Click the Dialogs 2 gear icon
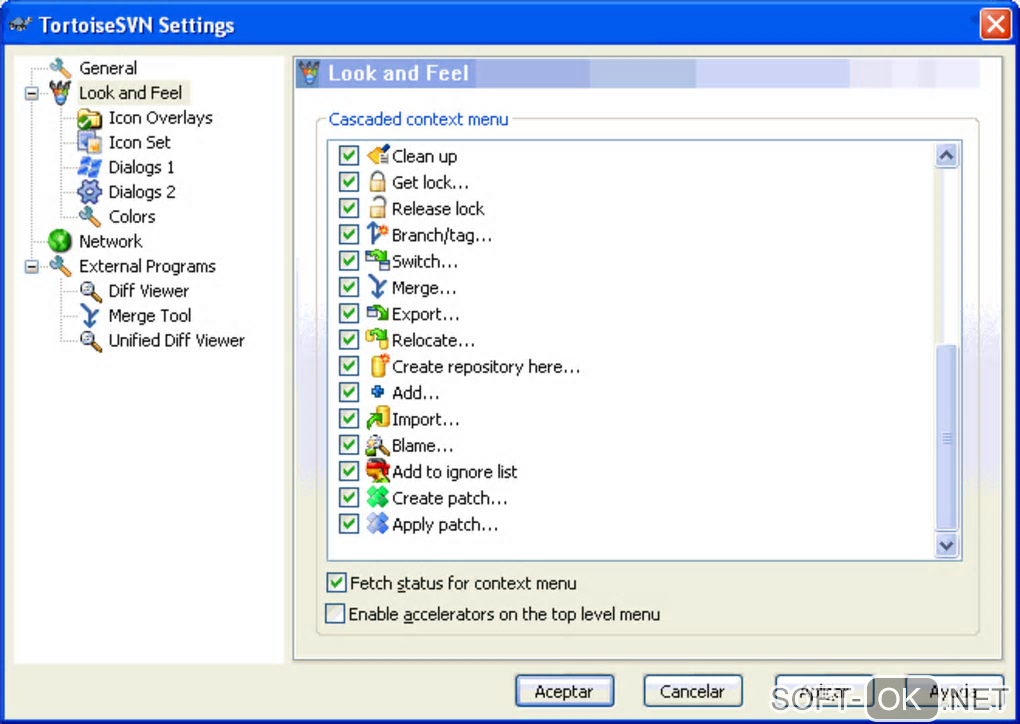The width and height of the screenshot is (1020, 724). (x=89, y=192)
